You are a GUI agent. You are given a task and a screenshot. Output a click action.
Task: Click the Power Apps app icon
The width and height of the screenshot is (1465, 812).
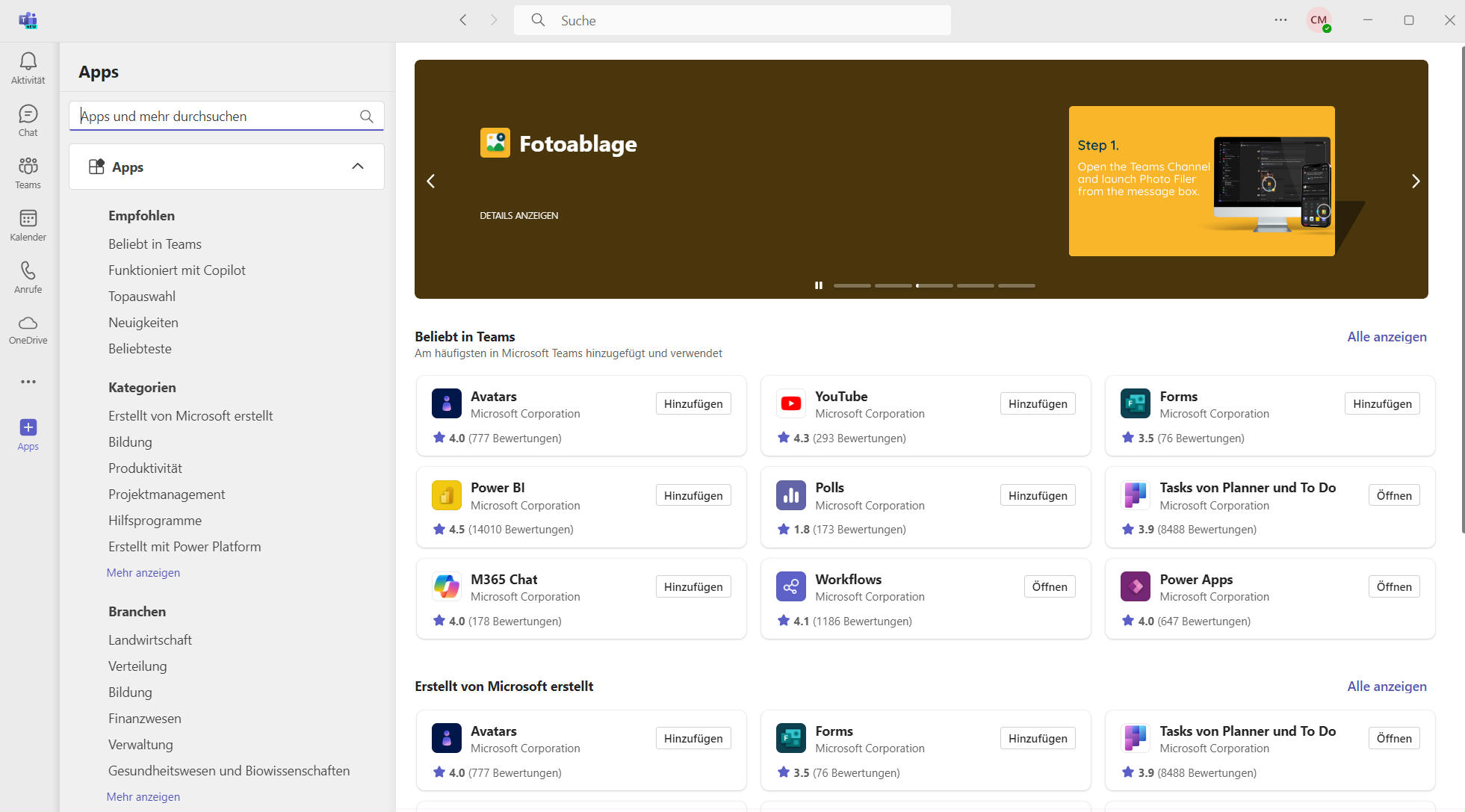coord(1136,587)
